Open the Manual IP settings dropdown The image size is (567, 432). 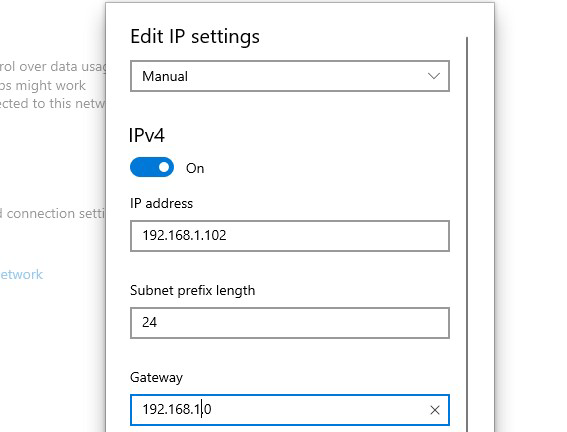[290, 76]
